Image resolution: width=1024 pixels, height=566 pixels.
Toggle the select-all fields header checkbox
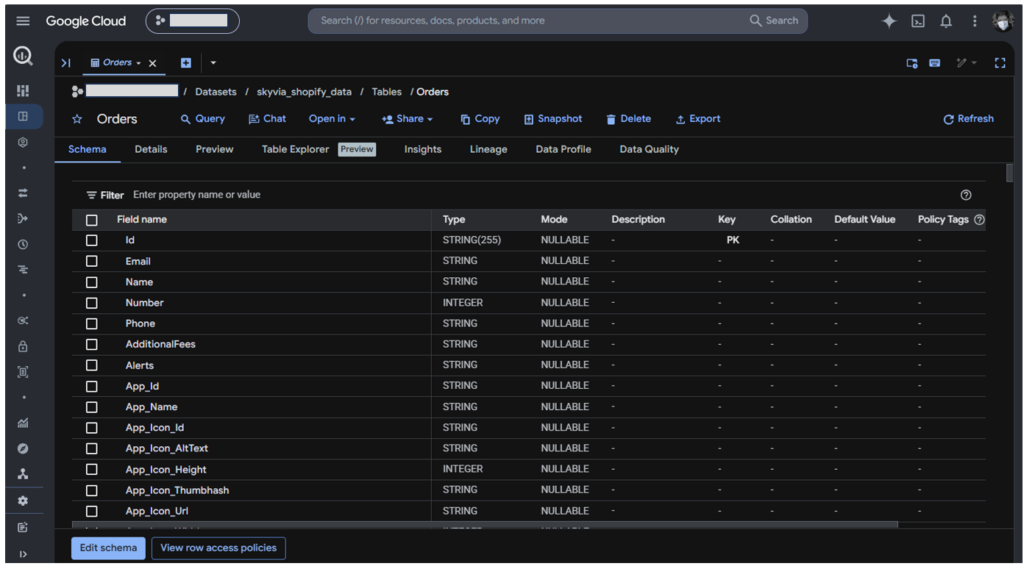91,220
